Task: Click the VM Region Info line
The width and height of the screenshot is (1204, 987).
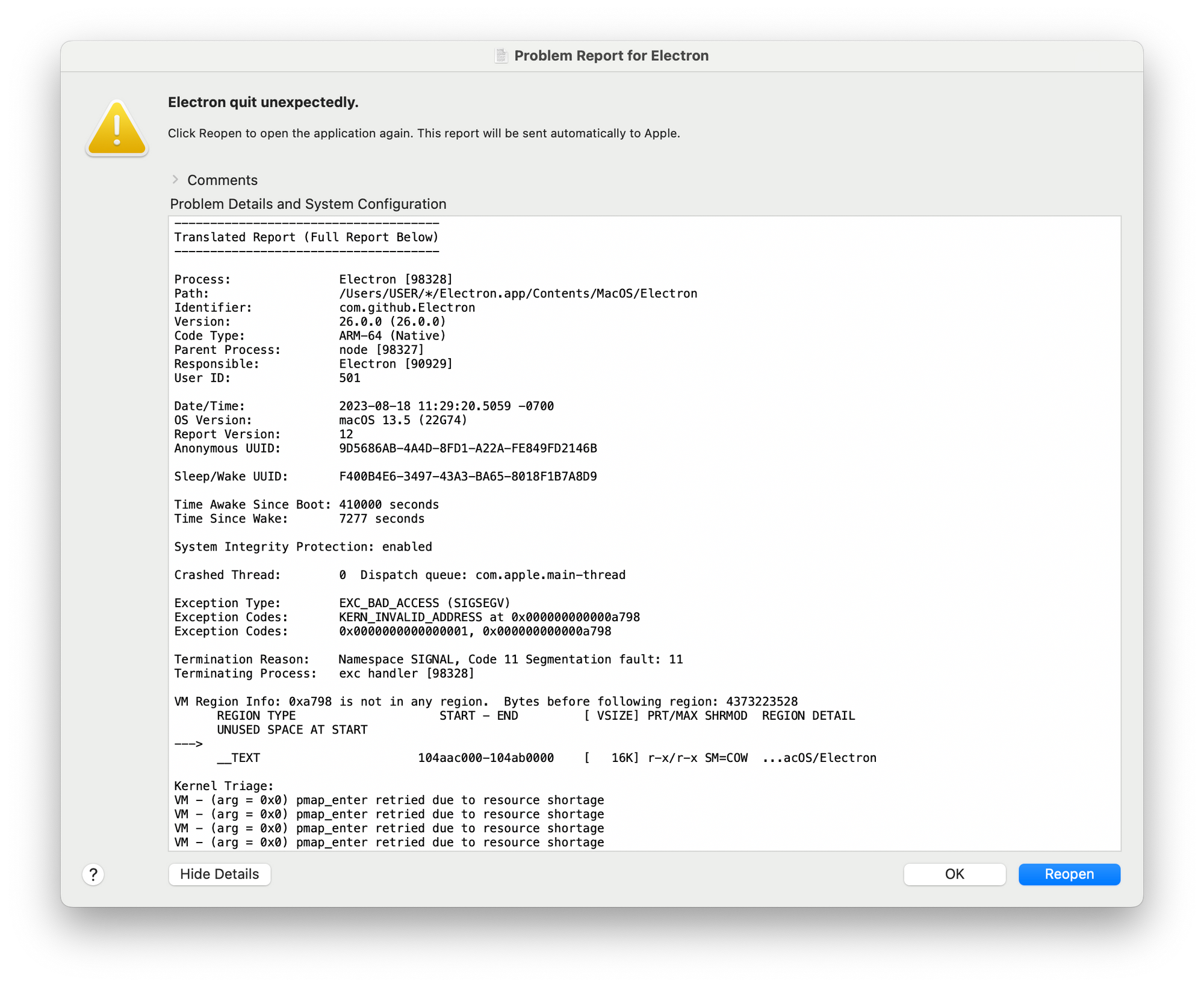Action: tap(486, 701)
